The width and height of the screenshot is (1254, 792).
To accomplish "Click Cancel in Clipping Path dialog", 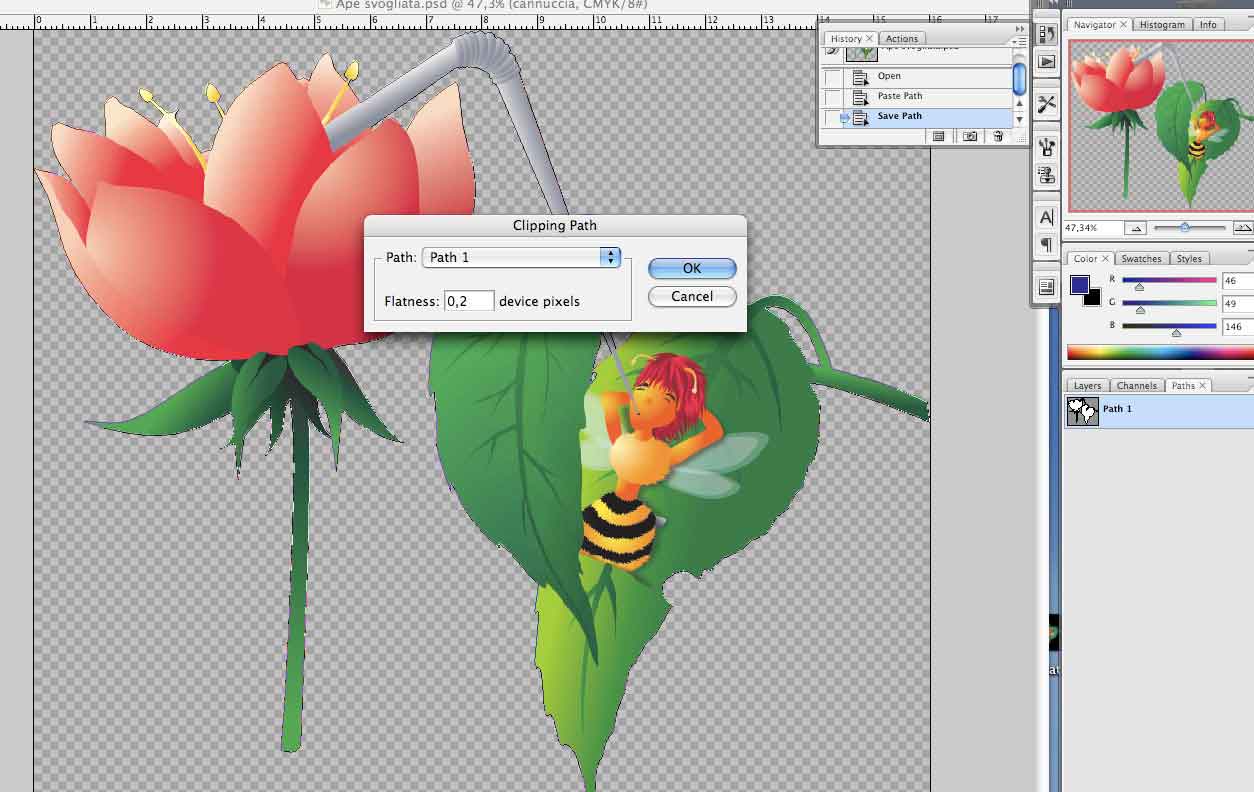I will (692, 296).
